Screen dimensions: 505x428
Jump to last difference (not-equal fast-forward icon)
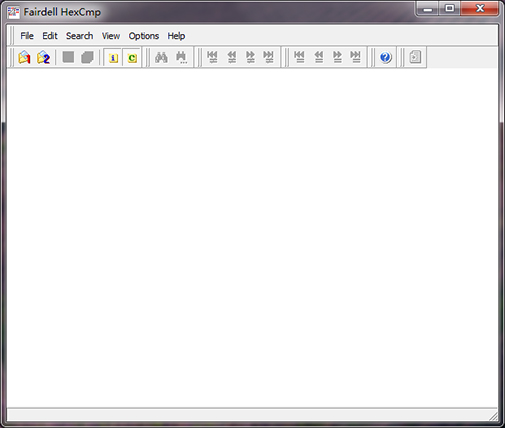268,57
